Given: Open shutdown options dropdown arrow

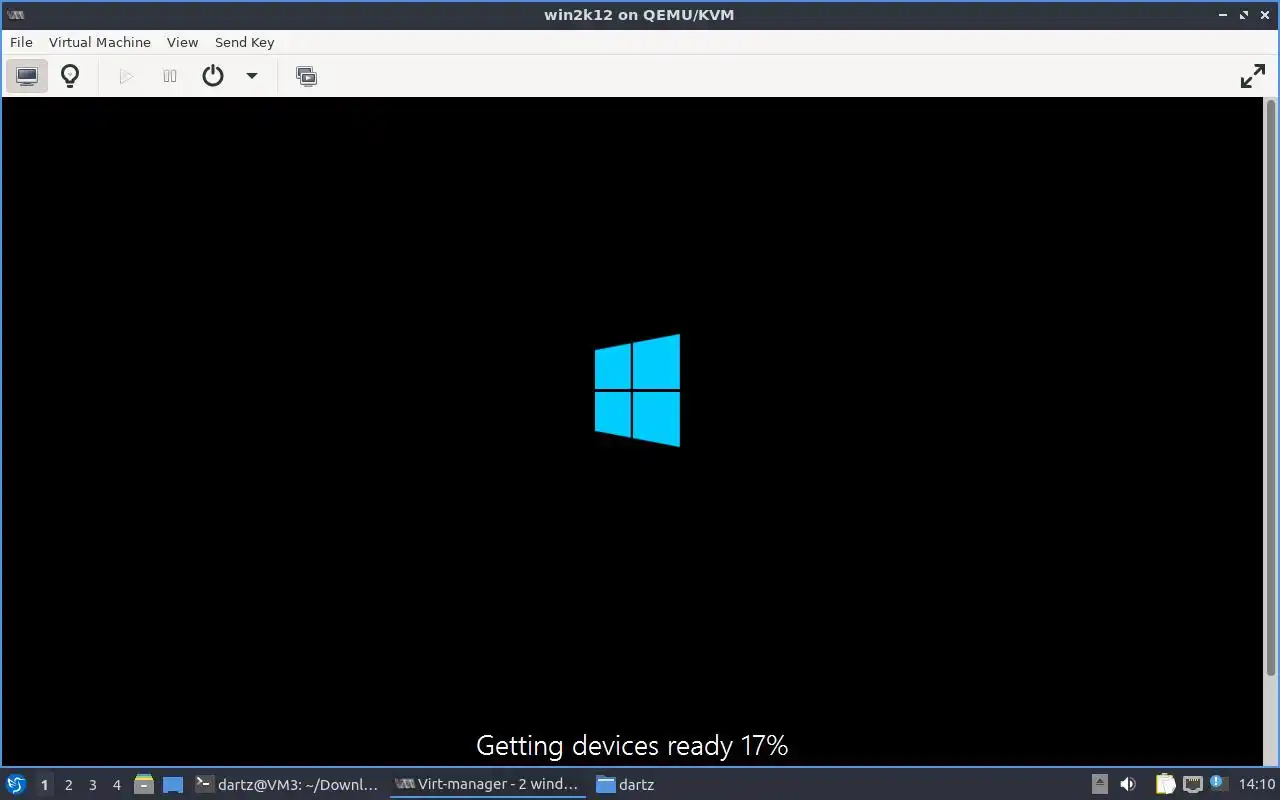Looking at the screenshot, I should point(252,76).
